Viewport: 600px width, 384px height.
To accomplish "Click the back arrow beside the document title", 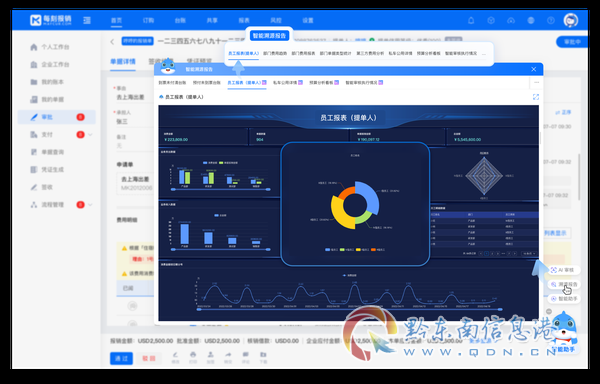I will [x=112, y=41].
